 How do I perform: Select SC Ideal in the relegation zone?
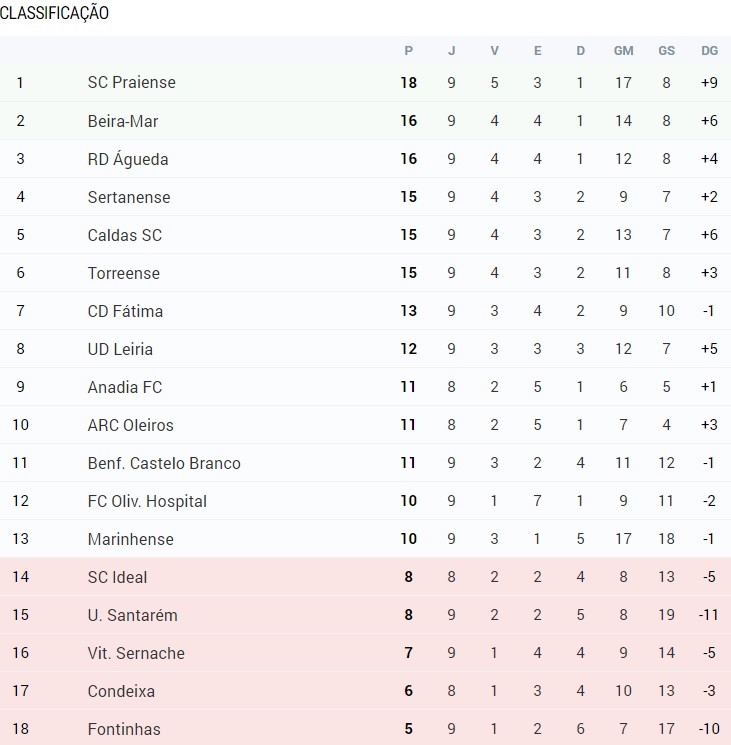(117, 577)
